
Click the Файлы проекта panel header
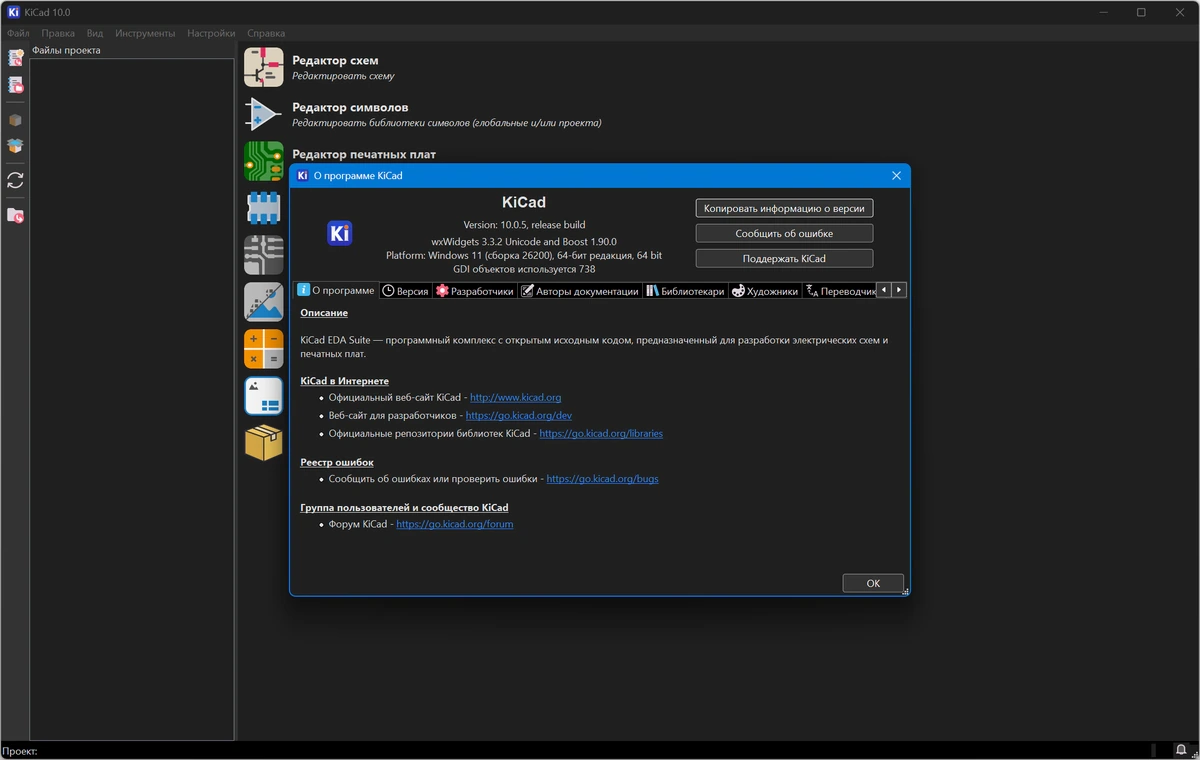pyautogui.click(x=66, y=50)
